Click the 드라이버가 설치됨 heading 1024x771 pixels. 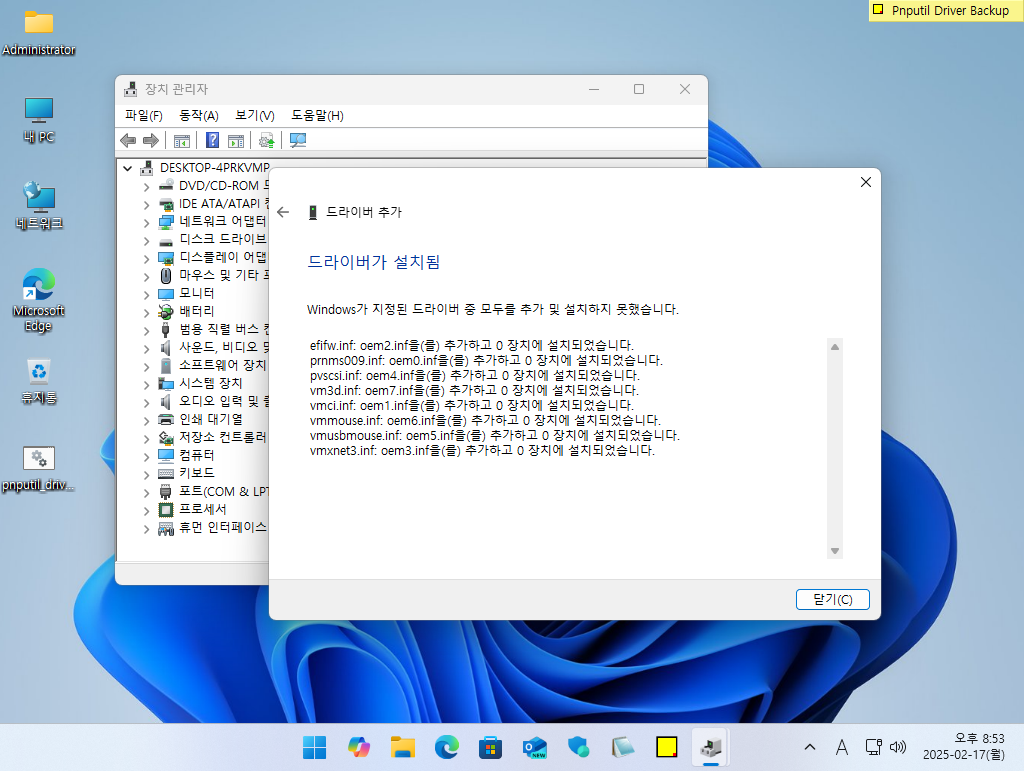click(x=374, y=262)
